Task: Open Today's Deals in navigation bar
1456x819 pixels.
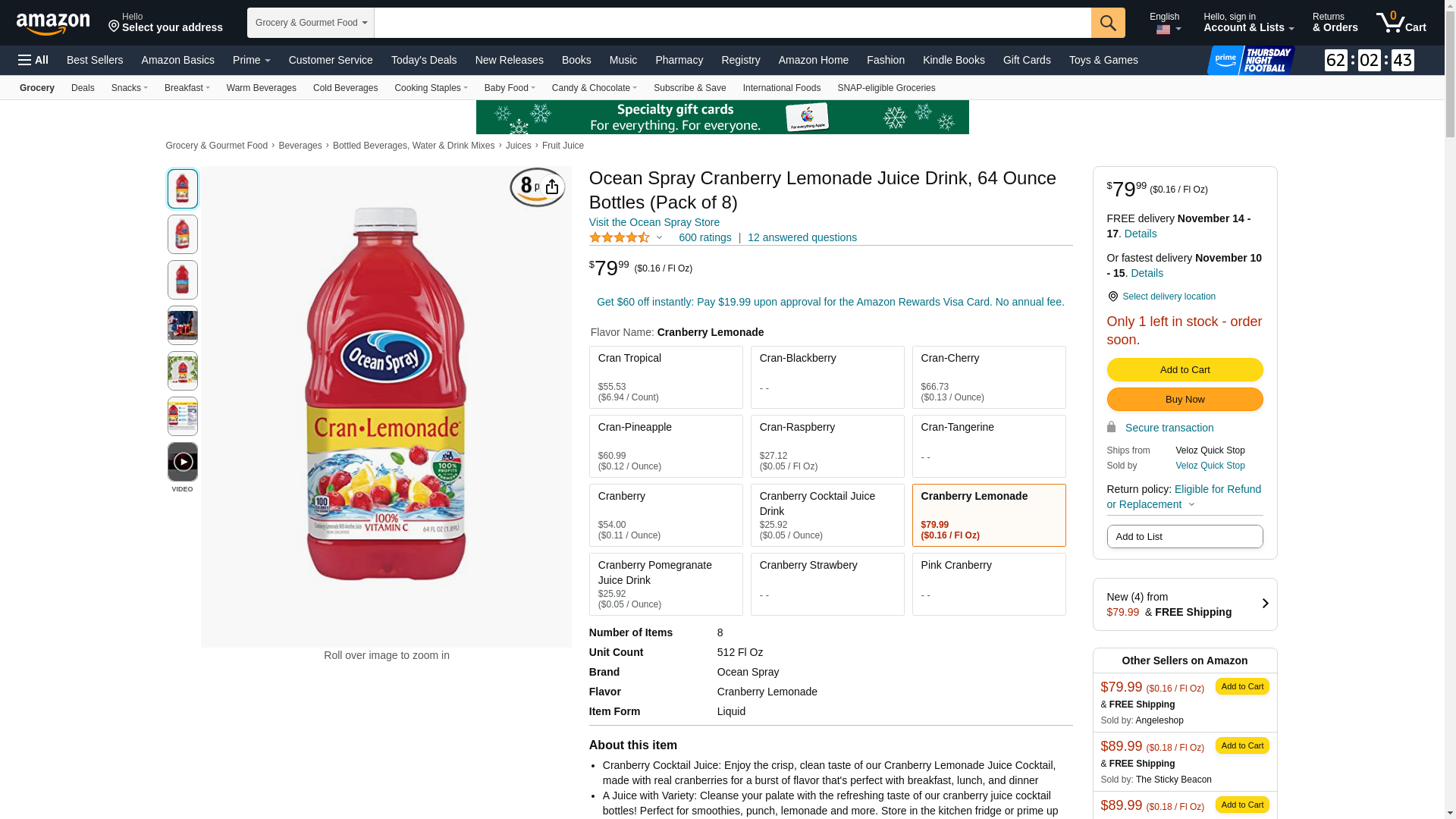Action: pyautogui.click(x=424, y=60)
